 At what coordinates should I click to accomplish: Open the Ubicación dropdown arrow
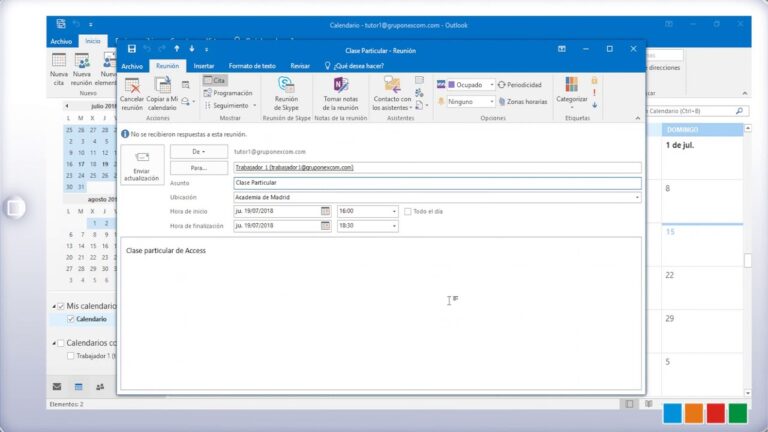click(x=637, y=197)
